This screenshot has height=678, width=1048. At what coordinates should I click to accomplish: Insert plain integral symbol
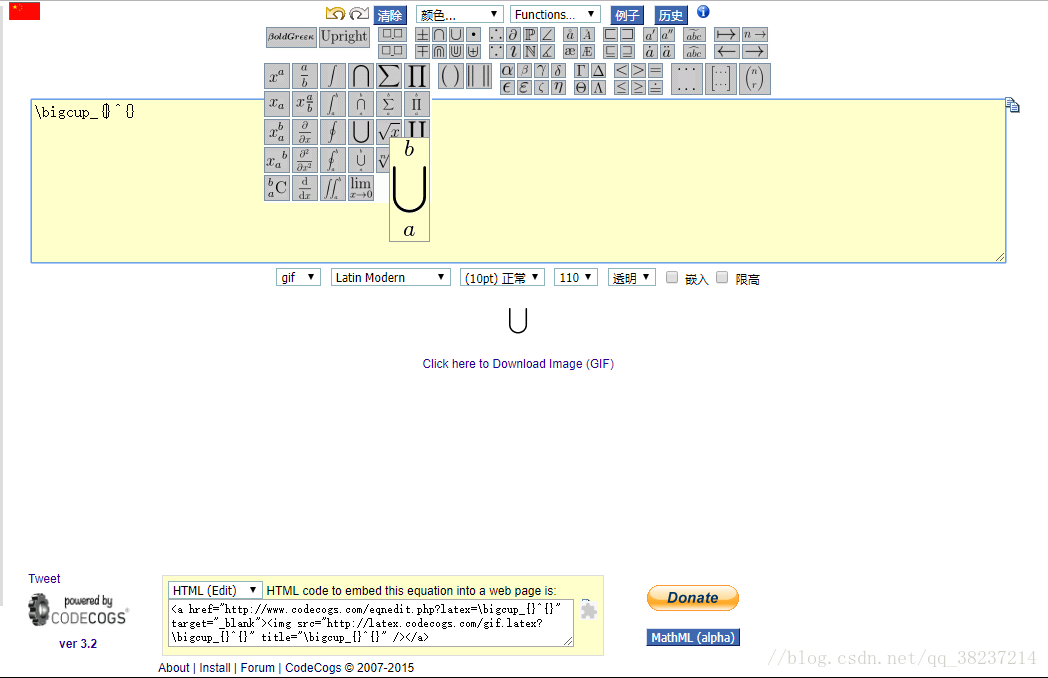point(333,77)
